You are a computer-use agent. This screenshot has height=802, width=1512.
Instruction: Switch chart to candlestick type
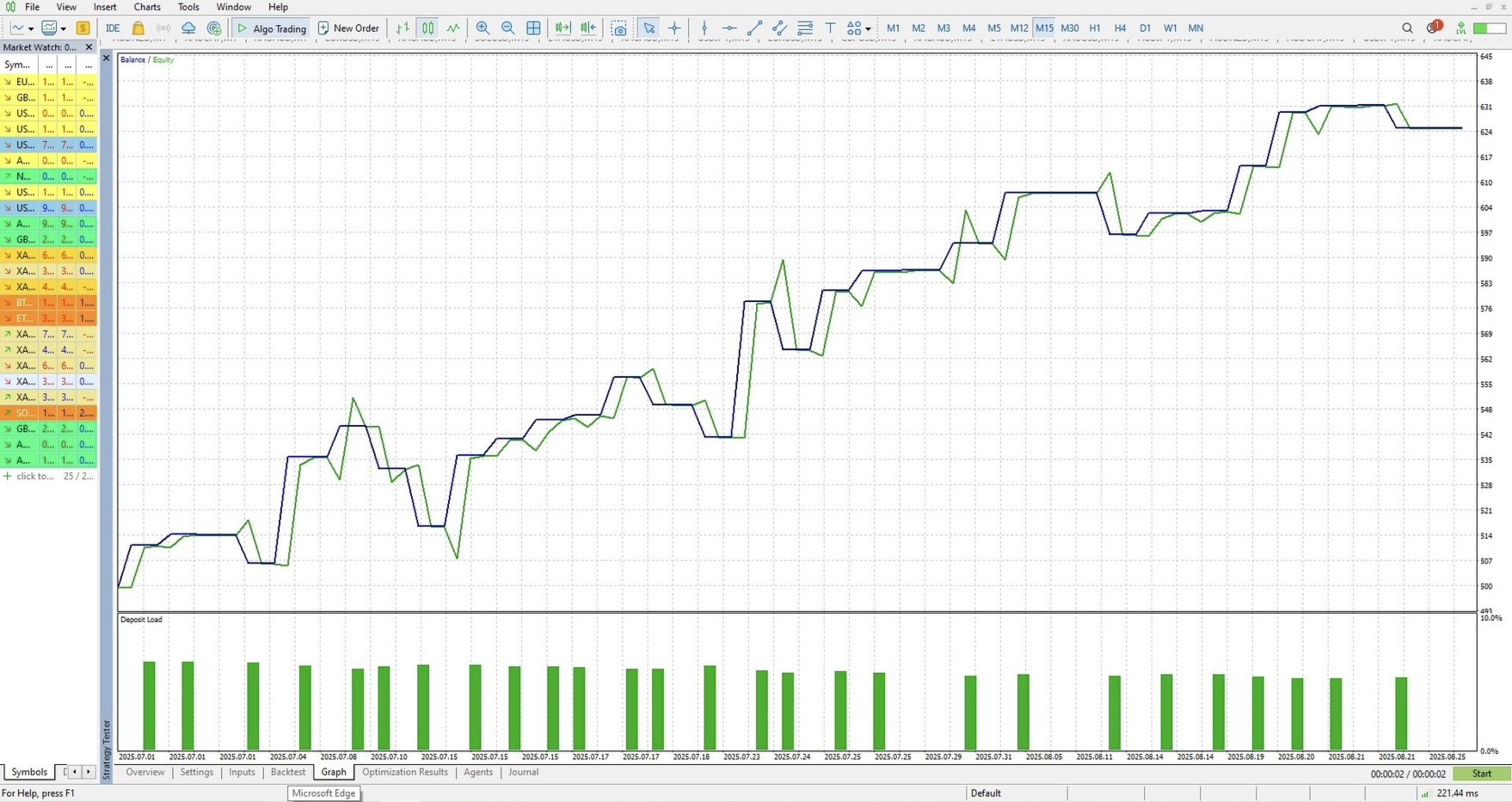427,28
